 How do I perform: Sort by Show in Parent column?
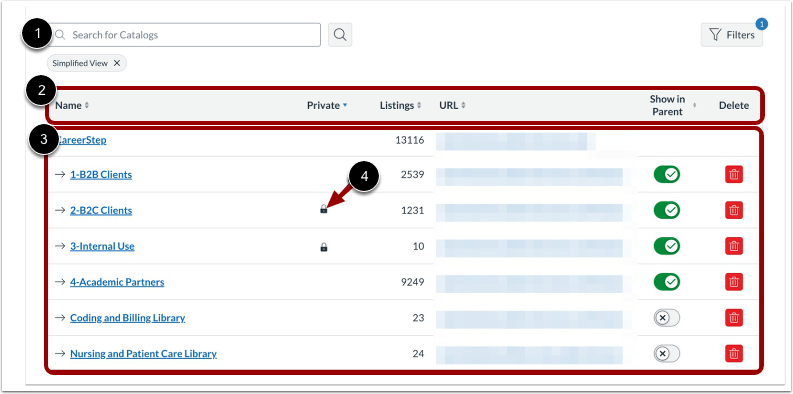pyautogui.click(x=673, y=105)
